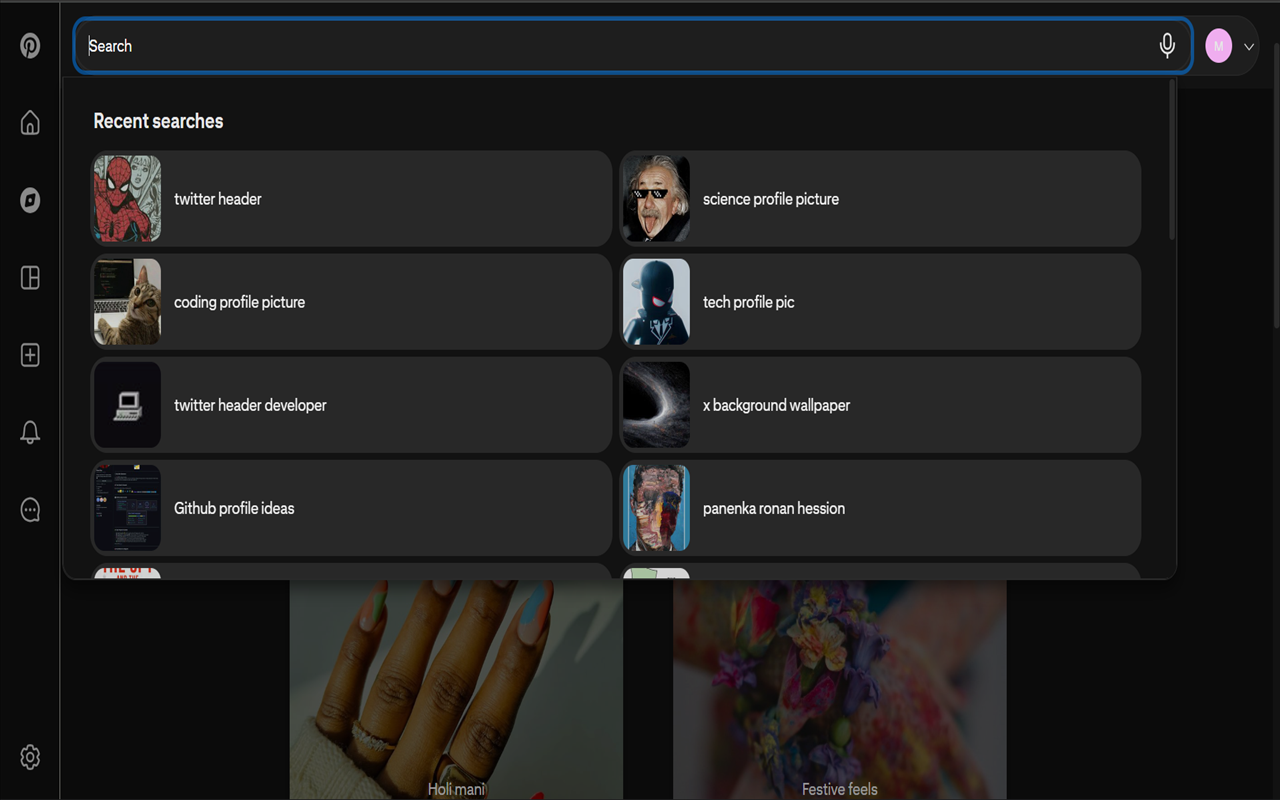Click the 'Recent searches' heading

[158, 121]
